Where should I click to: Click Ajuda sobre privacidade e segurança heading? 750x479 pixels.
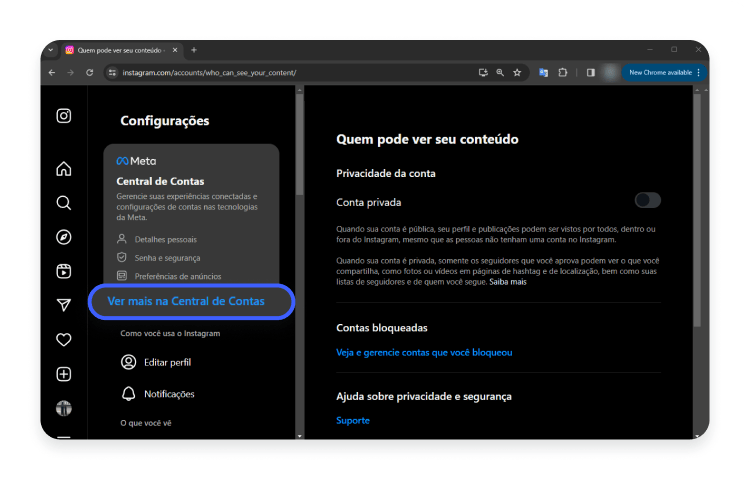pyautogui.click(x=424, y=396)
